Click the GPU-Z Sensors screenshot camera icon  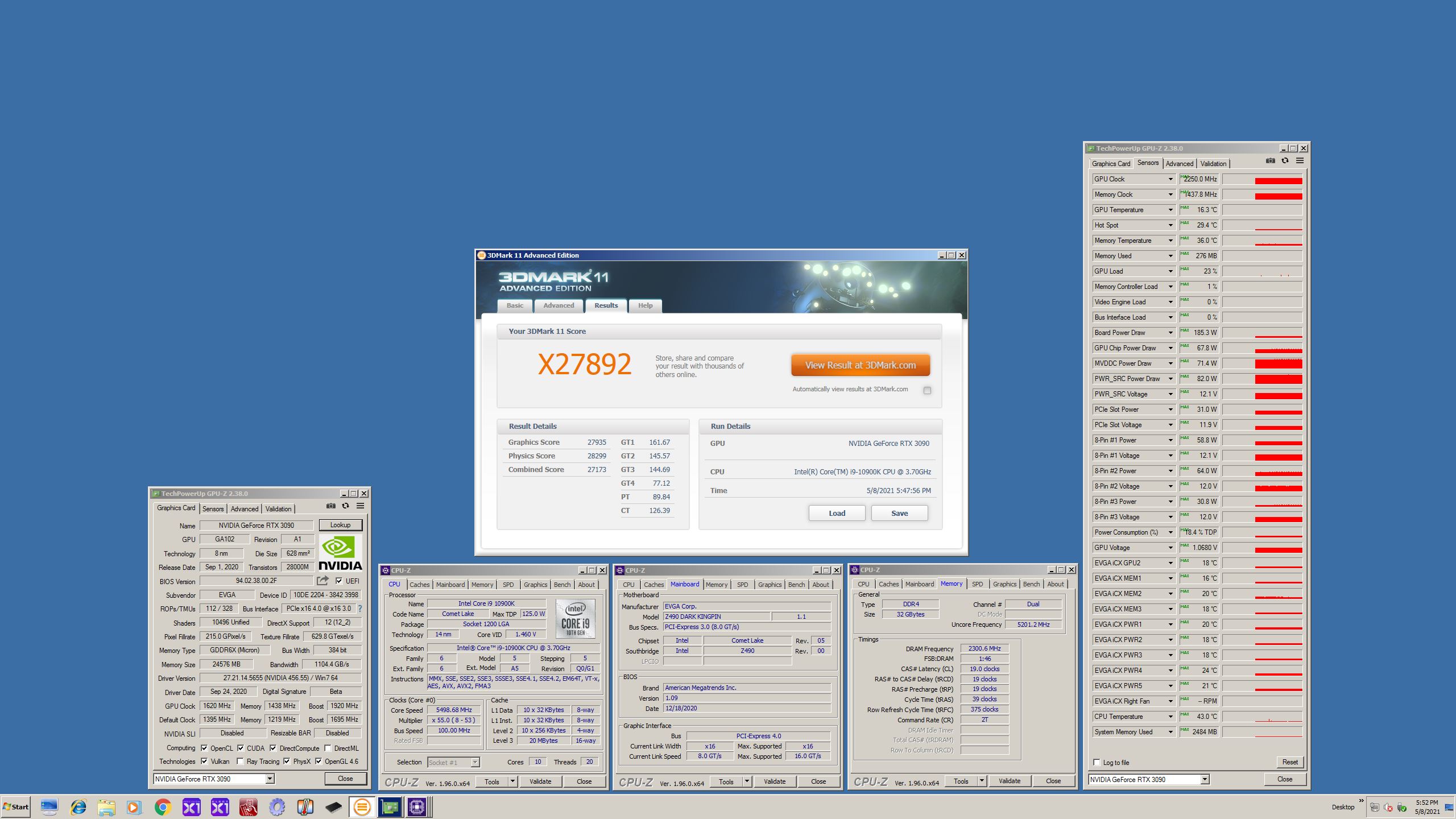point(1270,161)
